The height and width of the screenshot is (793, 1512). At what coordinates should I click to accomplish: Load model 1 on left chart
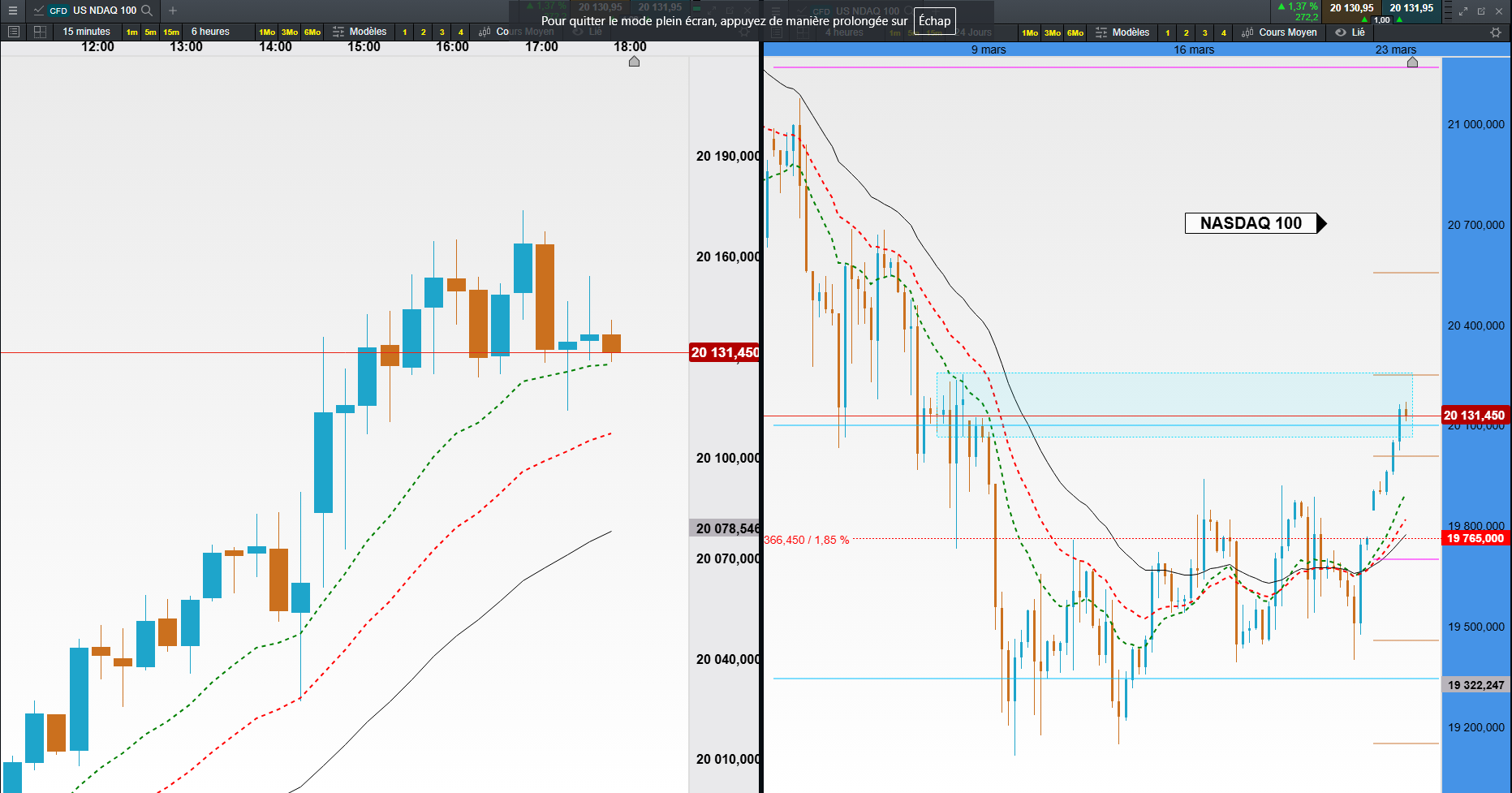click(405, 32)
